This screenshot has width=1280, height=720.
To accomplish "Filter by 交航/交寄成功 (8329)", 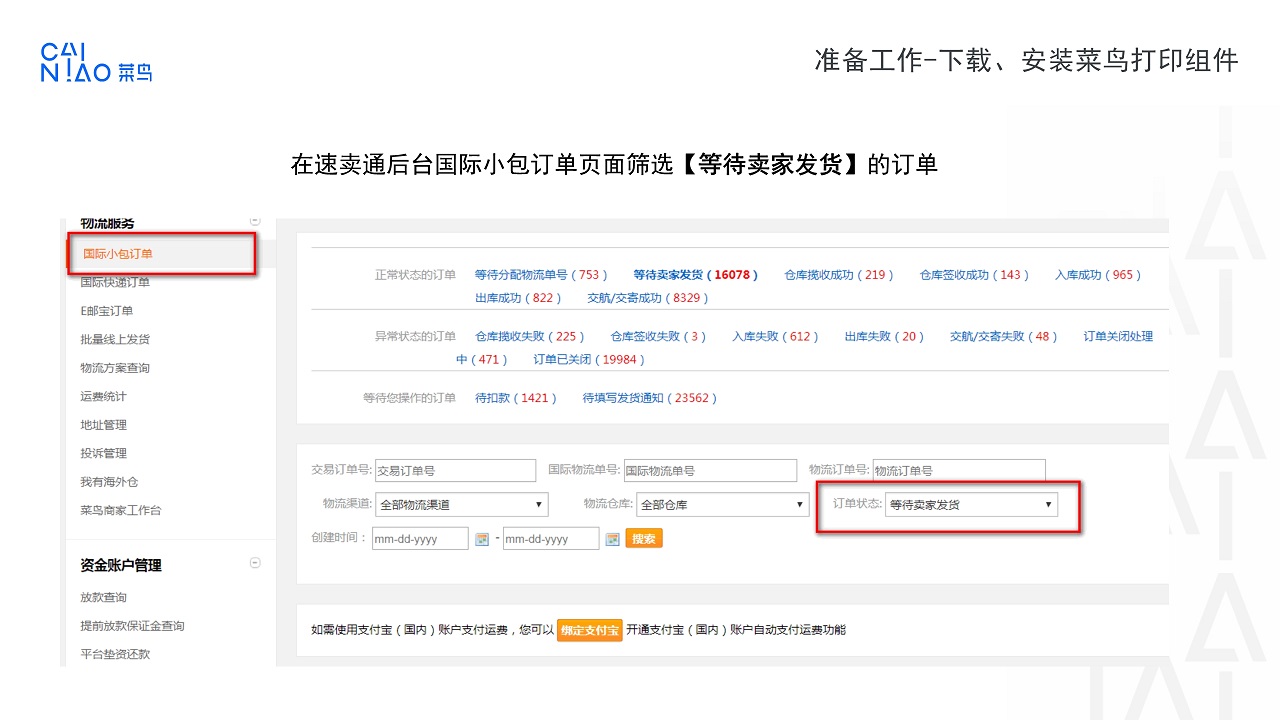I will click(648, 298).
